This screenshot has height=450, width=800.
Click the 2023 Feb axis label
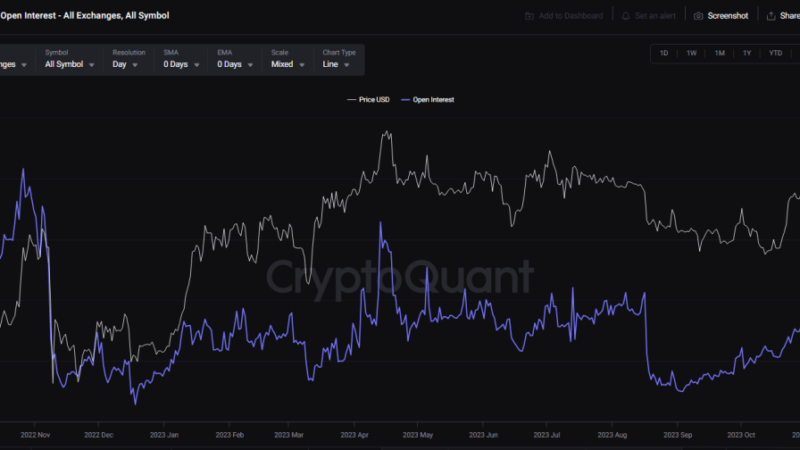coord(230,435)
